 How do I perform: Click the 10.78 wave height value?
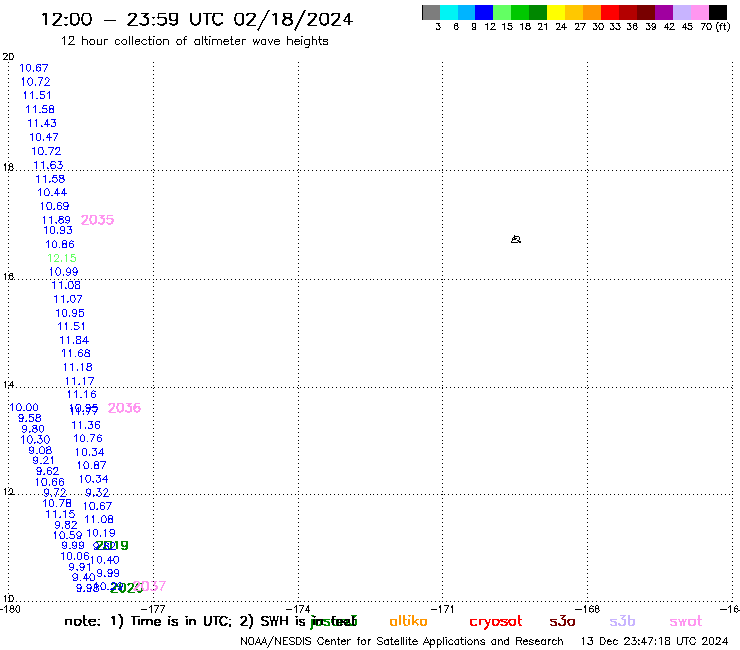click(x=57, y=504)
